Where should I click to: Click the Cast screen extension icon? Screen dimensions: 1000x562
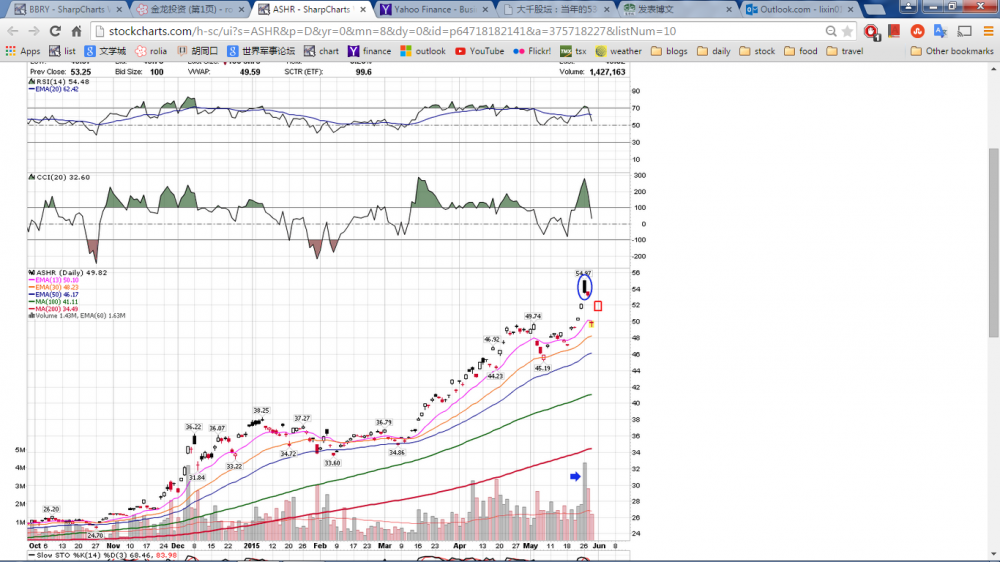[x=962, y=31]
